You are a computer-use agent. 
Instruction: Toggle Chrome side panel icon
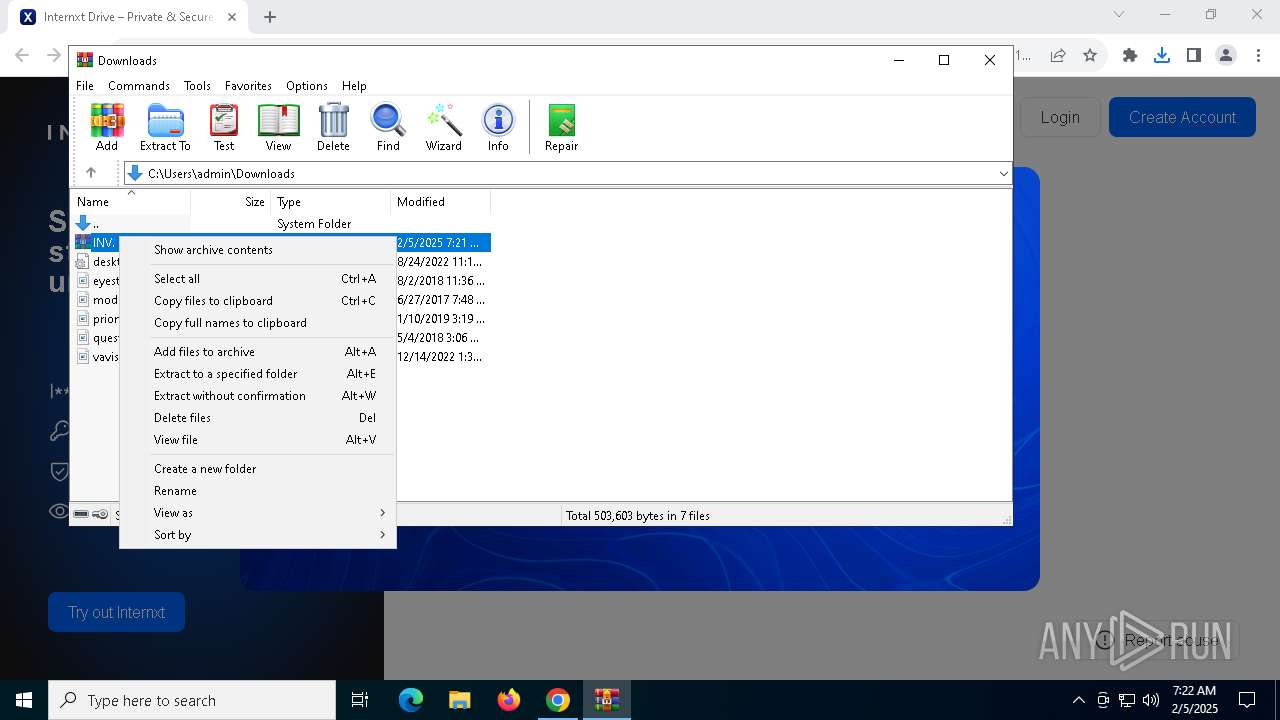(1194, 56)
